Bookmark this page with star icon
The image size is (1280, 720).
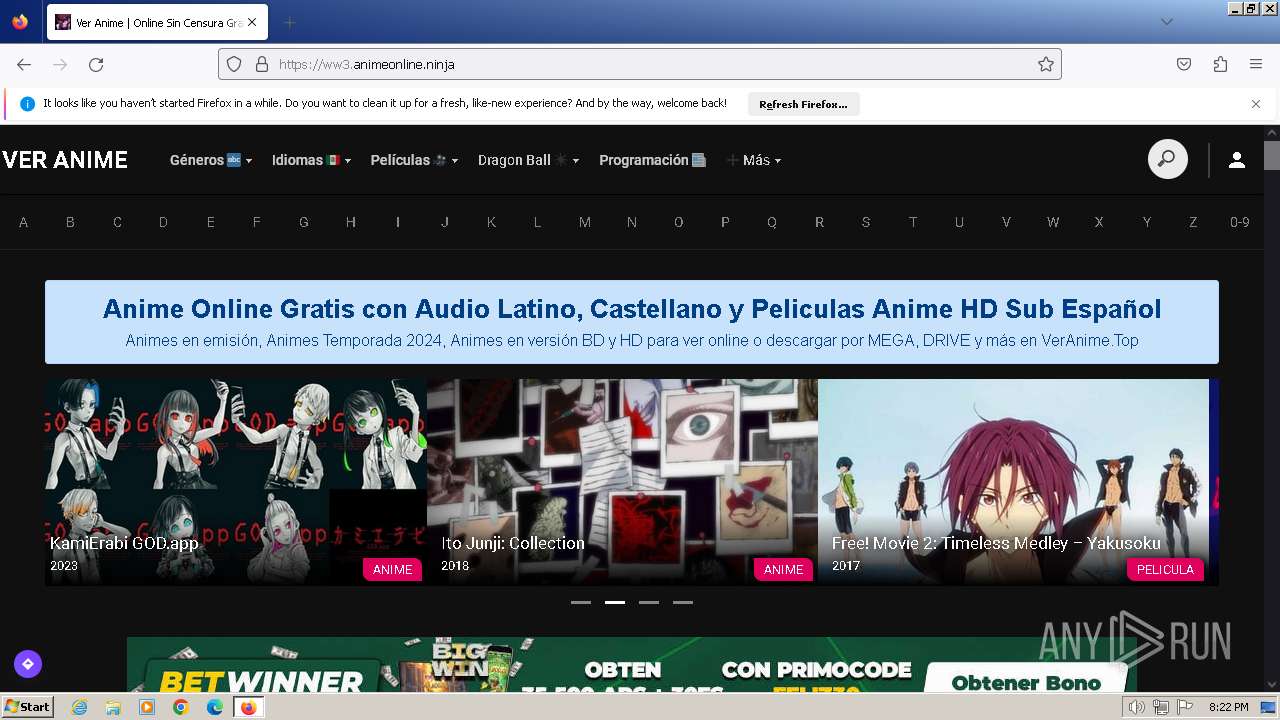(x=1046, y=64)
